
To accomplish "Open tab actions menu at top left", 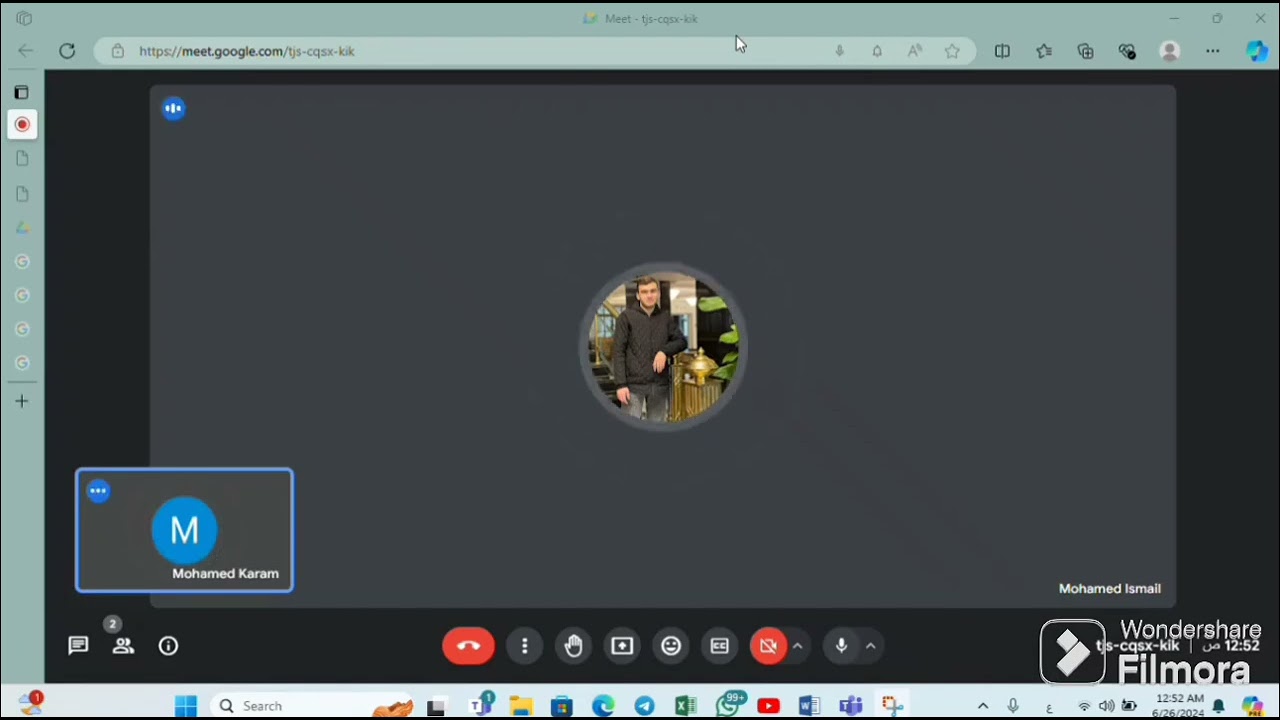I will pyautogui.click(x=24, y=18).
